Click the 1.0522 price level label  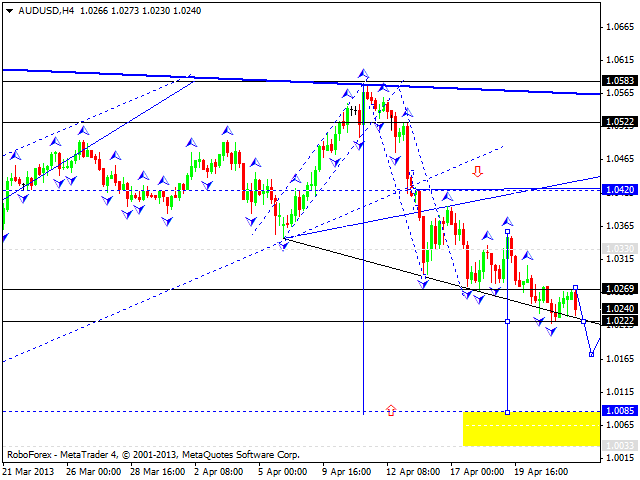[x=617, y=122]
